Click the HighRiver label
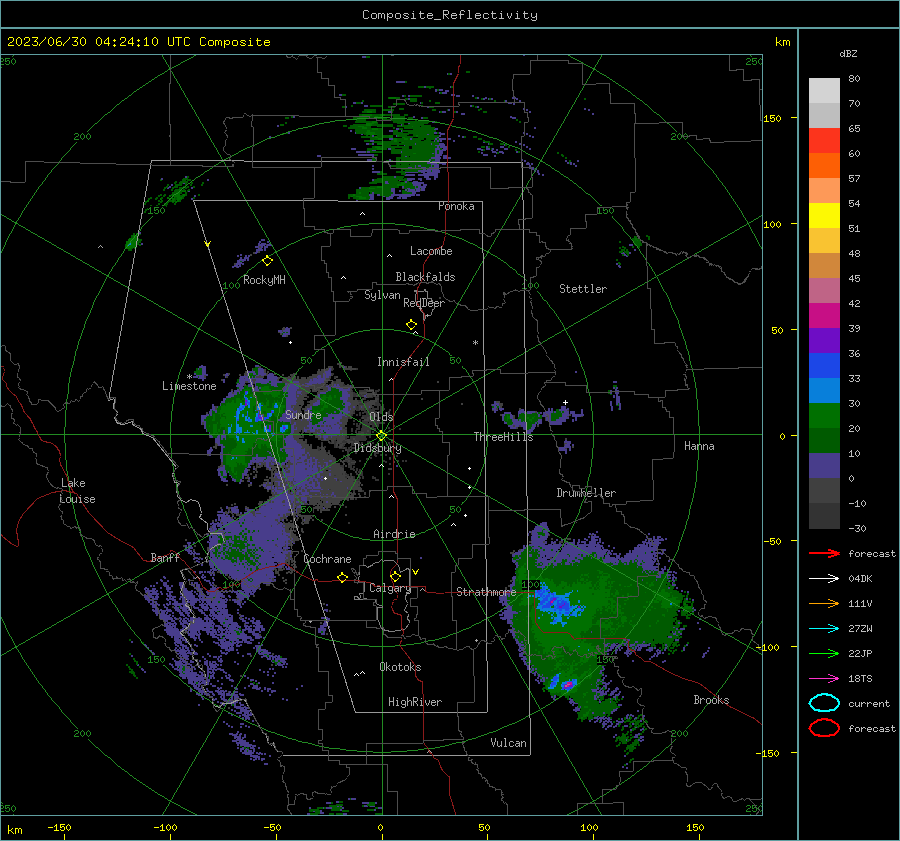 point(415,702)
